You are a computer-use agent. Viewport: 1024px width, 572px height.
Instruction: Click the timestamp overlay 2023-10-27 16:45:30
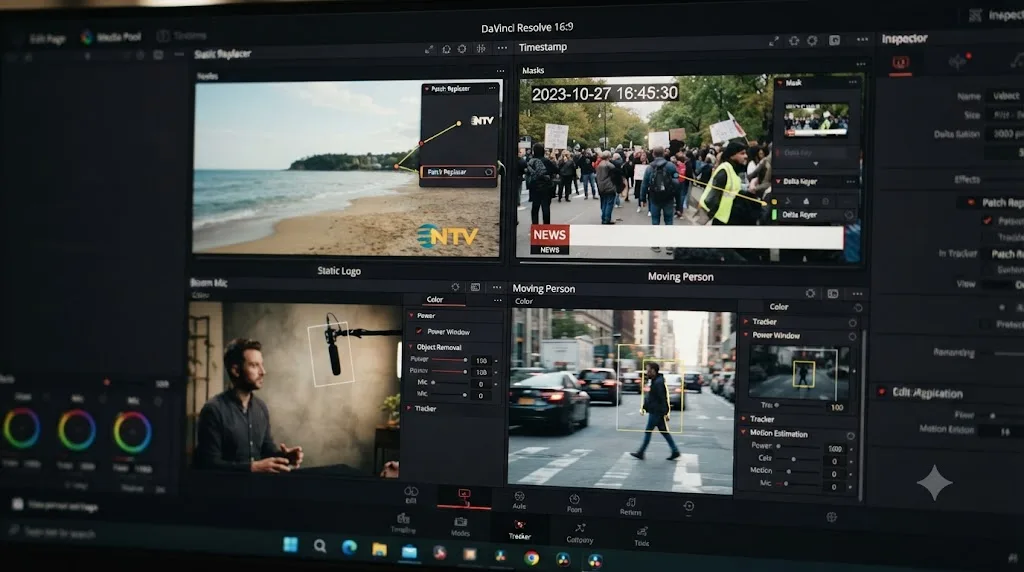[x=604, y=93]
